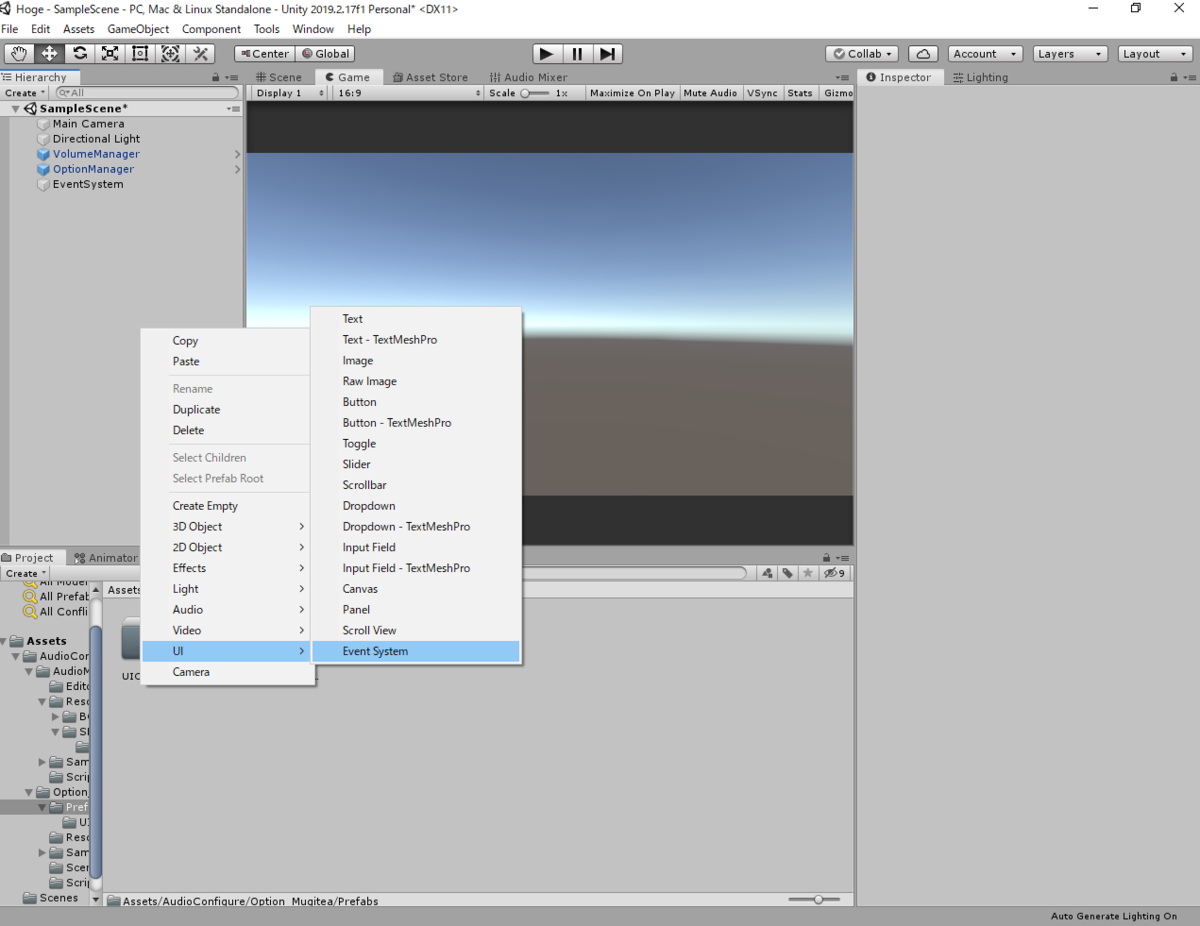1200x926 pixels.
Task: Select the Rect Transform tool
Action: pyautogui.click(x=140, y=53)
